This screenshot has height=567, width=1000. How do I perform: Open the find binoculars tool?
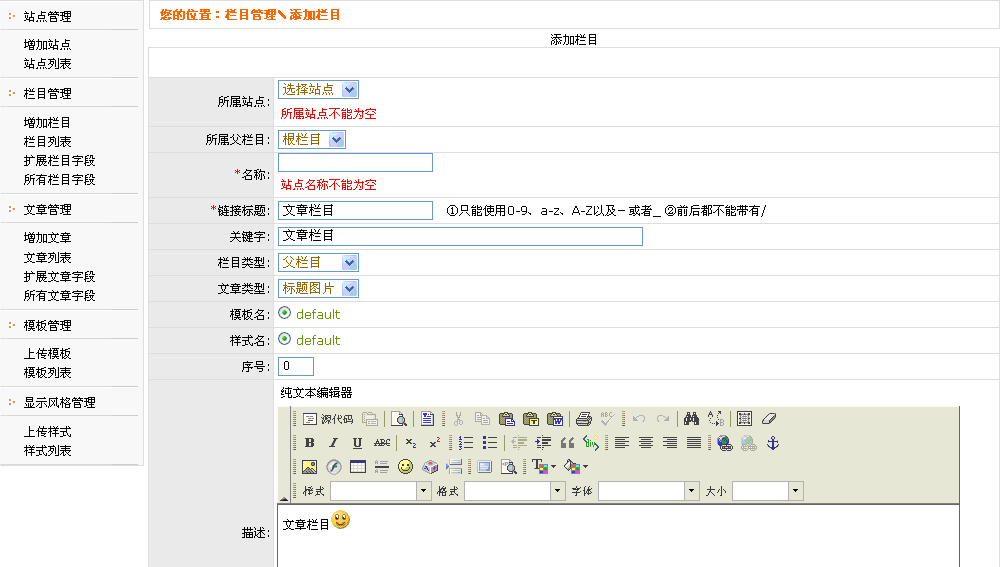pos(690,419)
